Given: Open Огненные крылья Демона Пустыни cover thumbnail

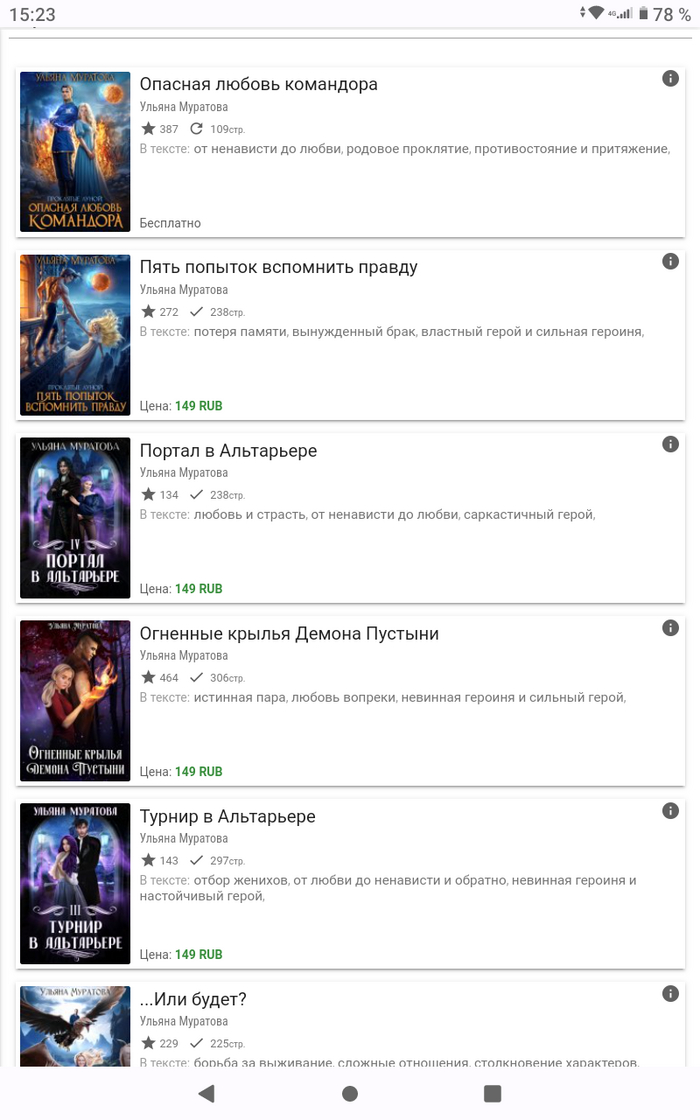Looking at the screenshot, I should [x=75, y=700].
